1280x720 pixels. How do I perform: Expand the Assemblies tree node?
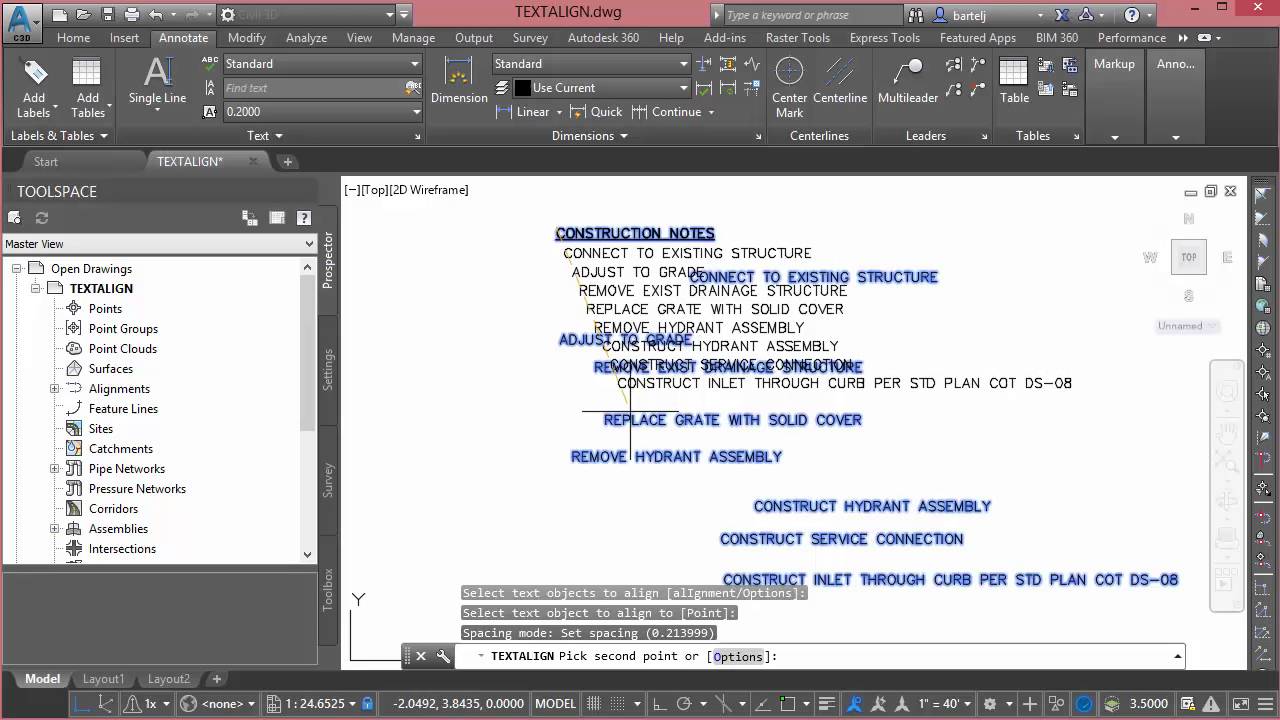tap(55, 528)
